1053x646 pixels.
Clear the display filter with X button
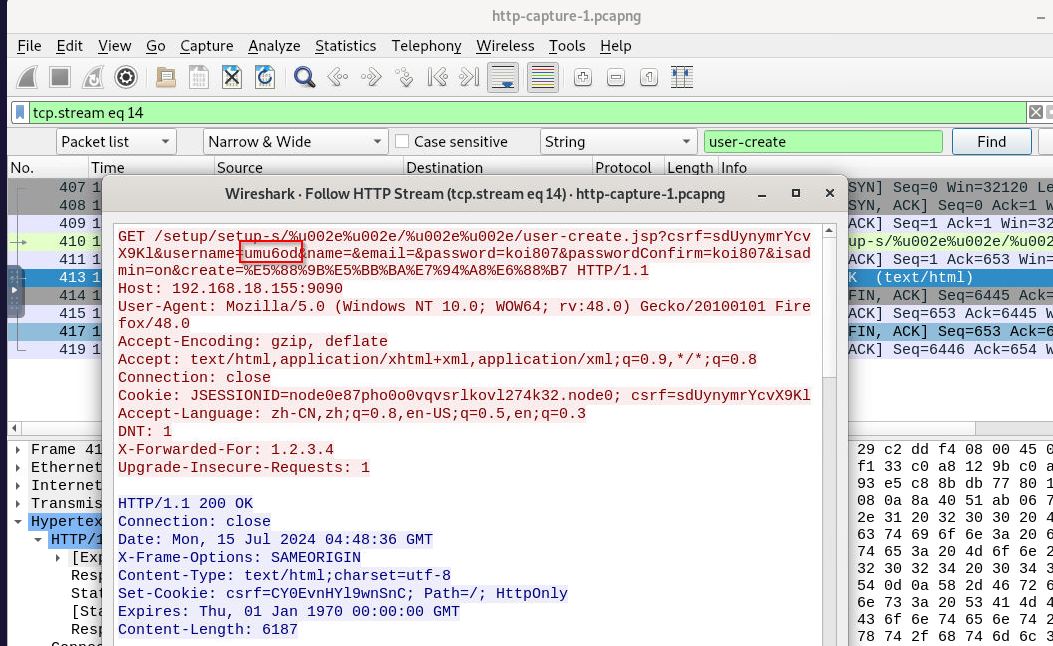[1036, 112]
